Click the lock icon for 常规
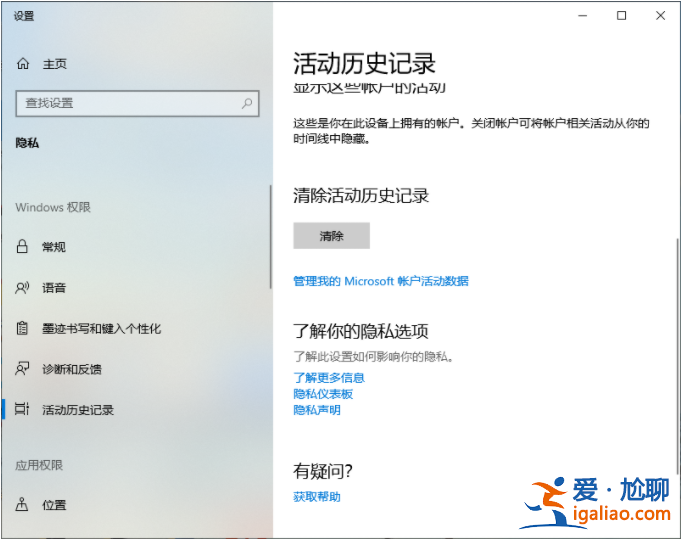Image resolution: width=683 pixels, height=541 pixels. pyautogui.click(x=22, y=247)
